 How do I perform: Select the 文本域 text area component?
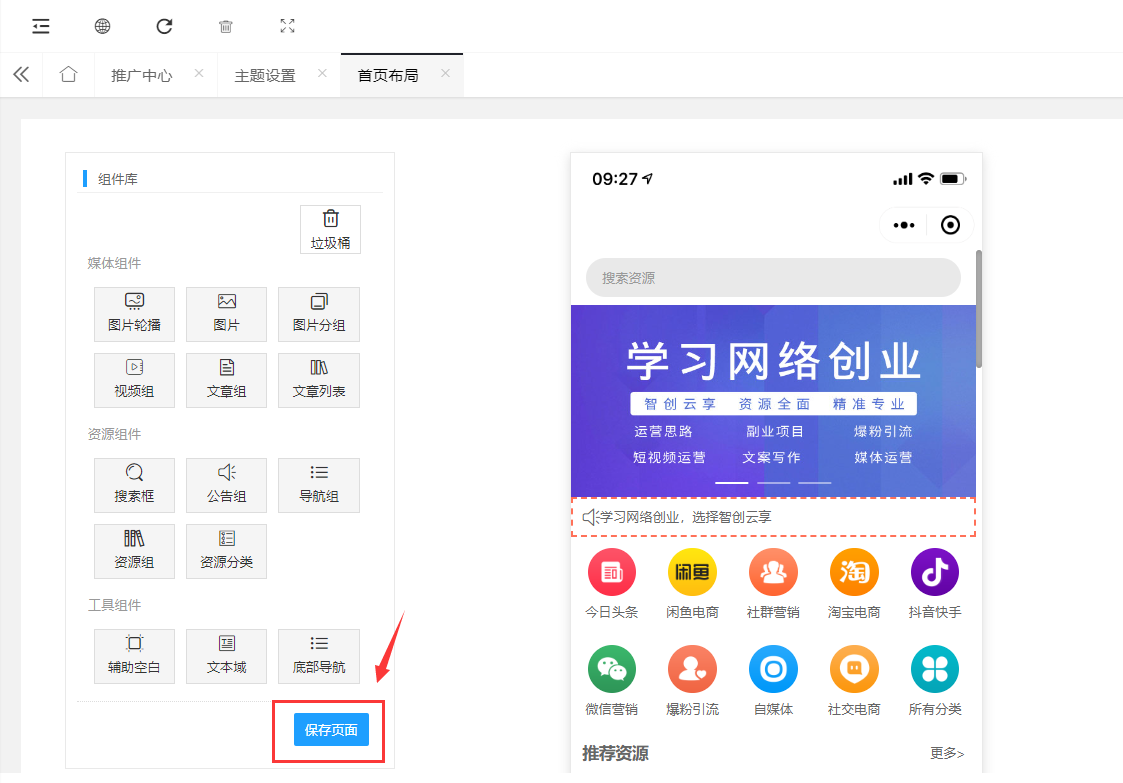(226, 656)
